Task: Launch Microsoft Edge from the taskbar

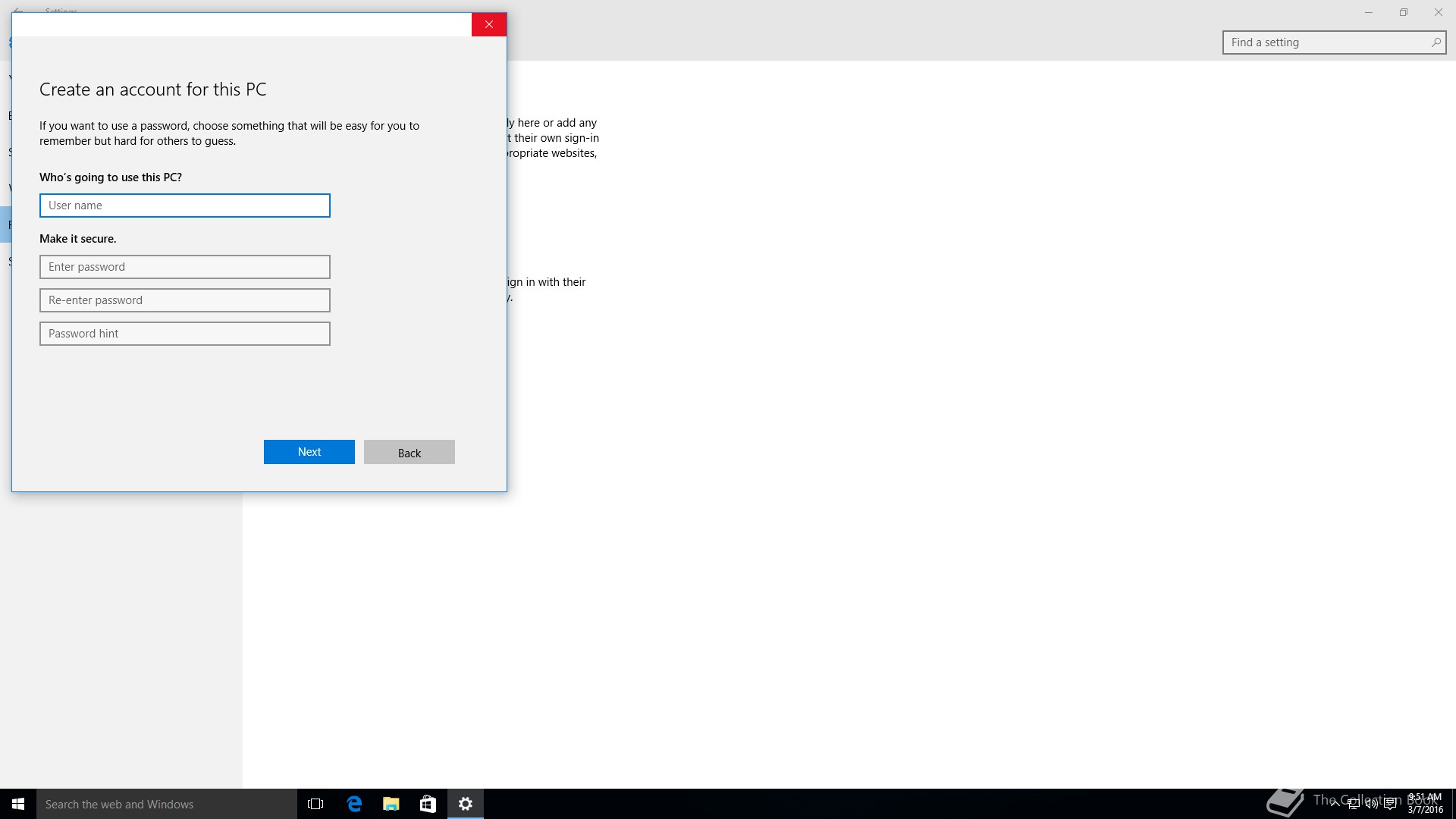Action: 354,804
